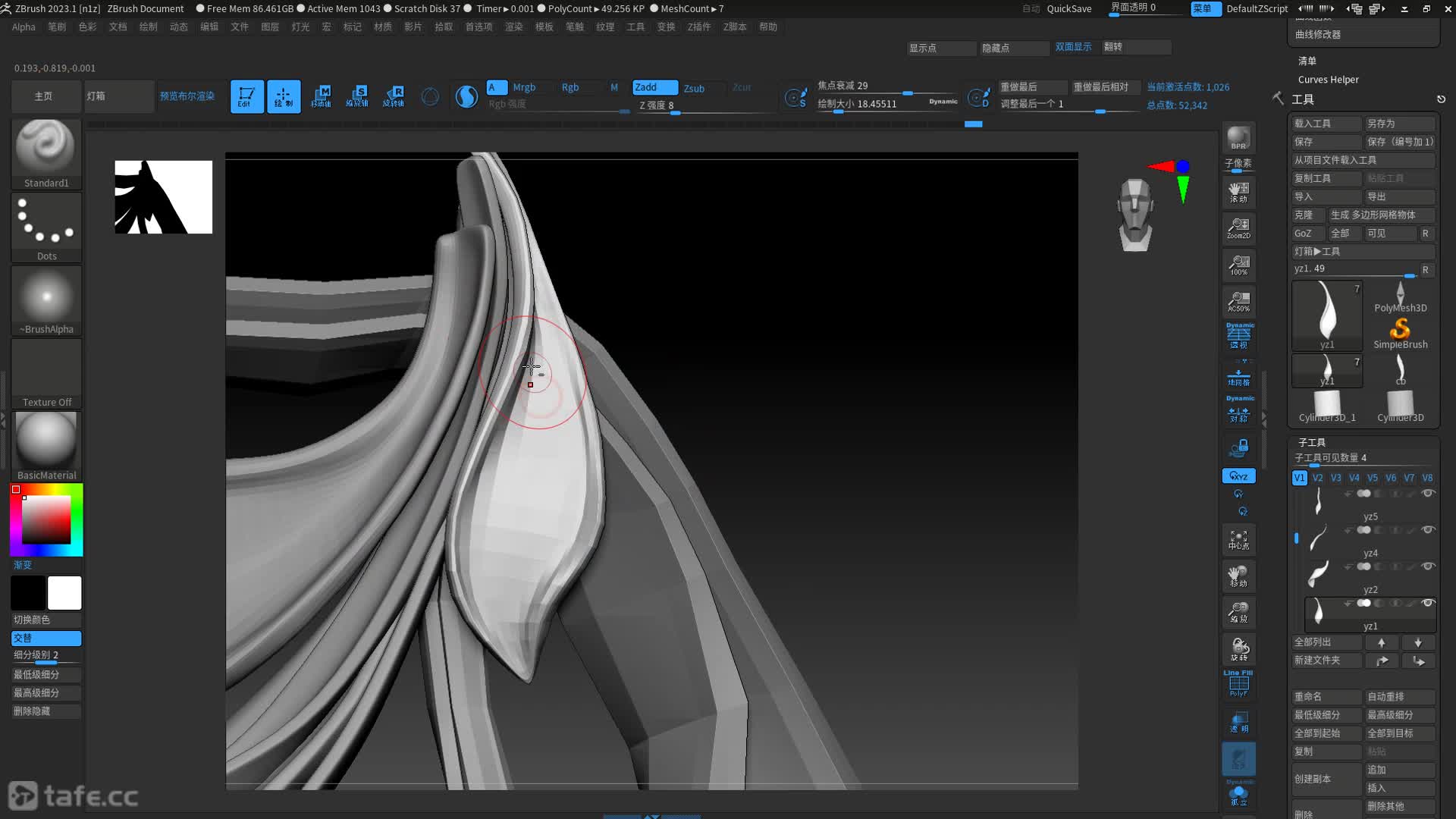The width and height of the screenshot is (1456, 819).
Task: Select the Scale (S) gizmo tool
Action: tap(357, 96)
